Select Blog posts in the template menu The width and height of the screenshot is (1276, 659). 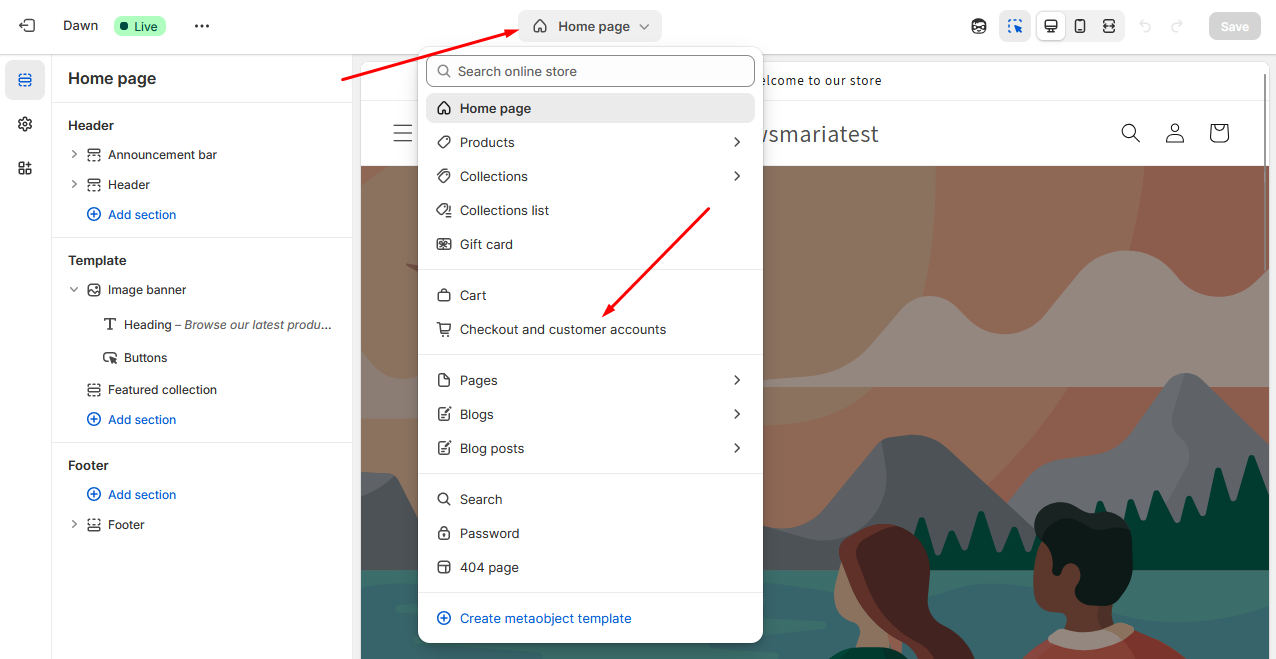pos(590,448)
